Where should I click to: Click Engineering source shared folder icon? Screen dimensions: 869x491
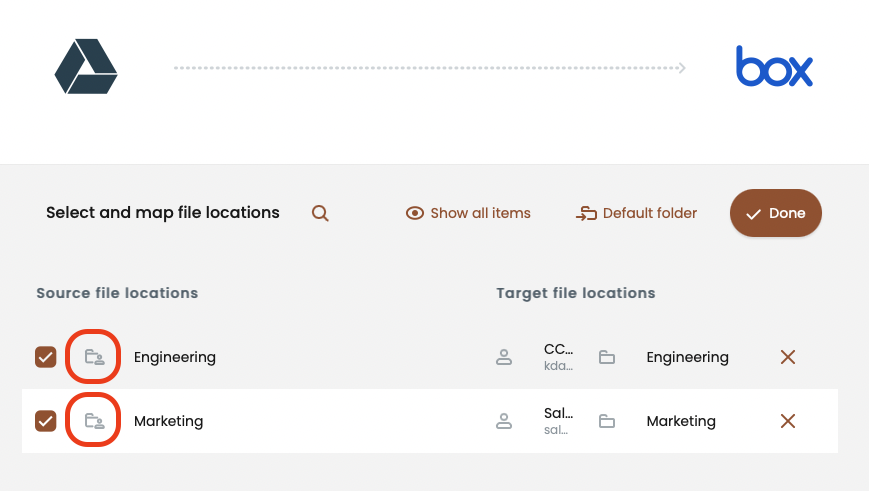point(94,357)
